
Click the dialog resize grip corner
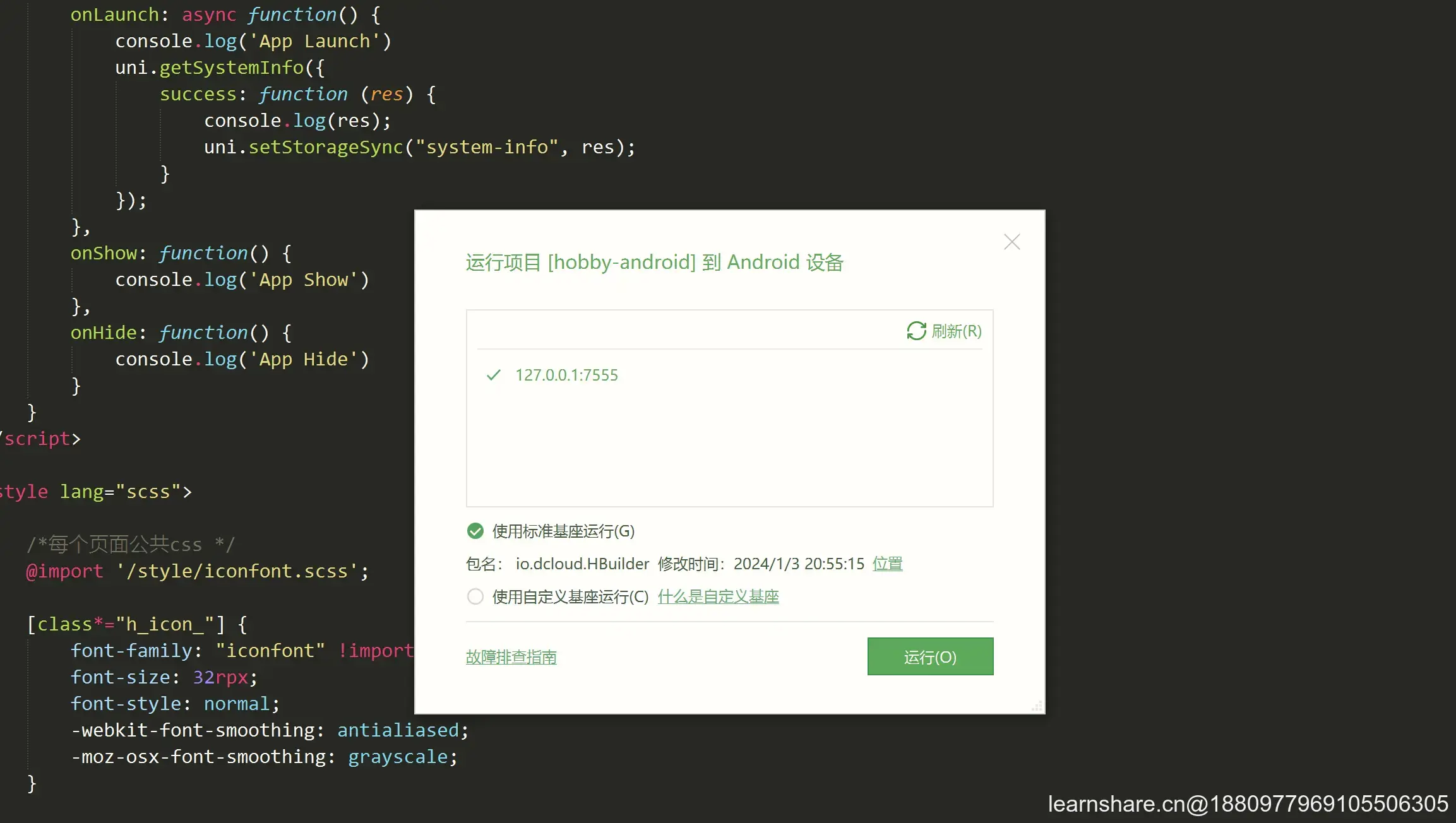(x=1037, y=706)
